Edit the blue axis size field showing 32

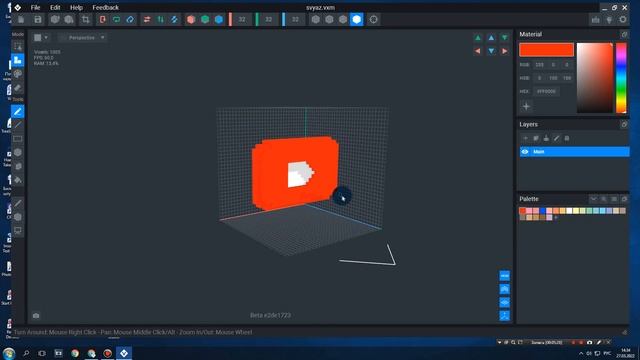pos(295,20)
